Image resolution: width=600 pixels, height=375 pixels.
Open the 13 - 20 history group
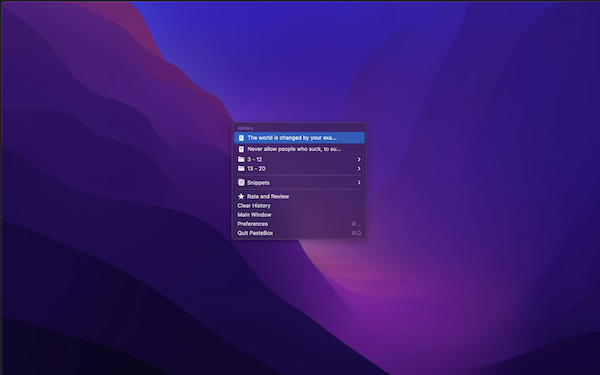point(299,169)
